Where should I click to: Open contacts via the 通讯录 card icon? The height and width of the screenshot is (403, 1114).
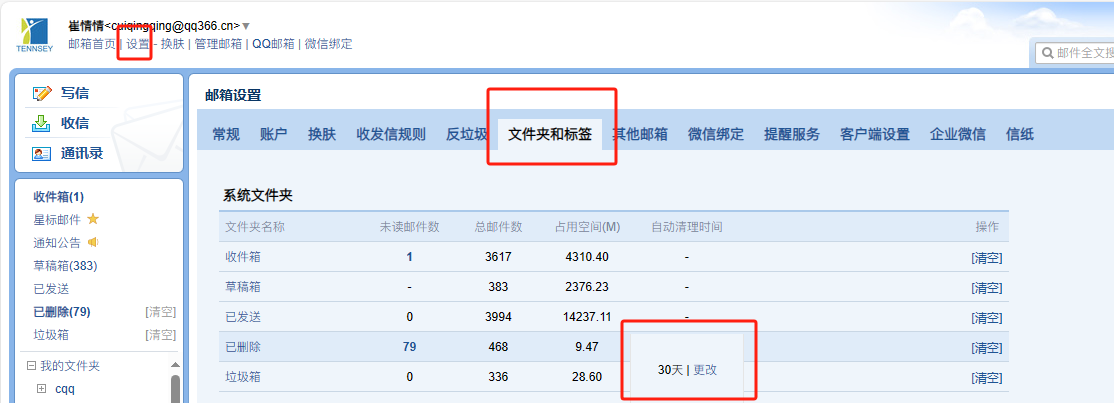(x=41, y=154)
